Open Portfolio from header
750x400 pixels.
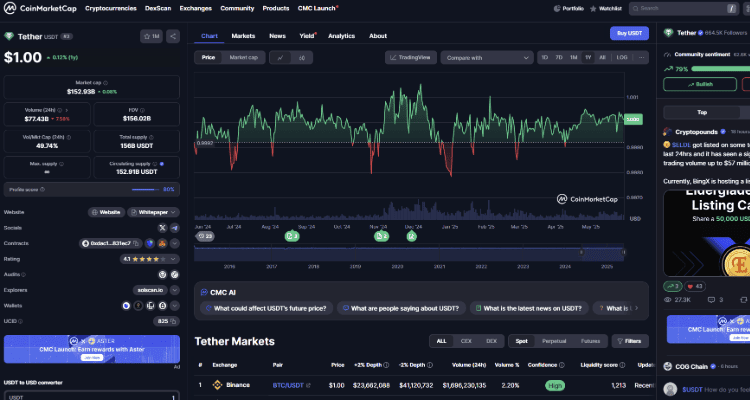(x=569, y=9)
